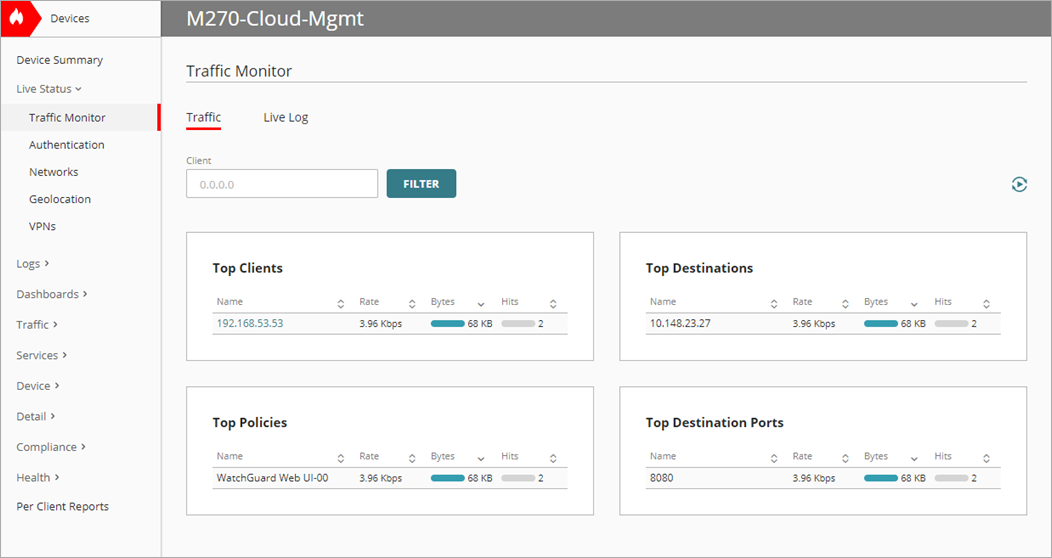Viewport: 1052px width, 558px height.
Task: Click WatchGuard Web UI-00 policy row
Action: point(390,478)
